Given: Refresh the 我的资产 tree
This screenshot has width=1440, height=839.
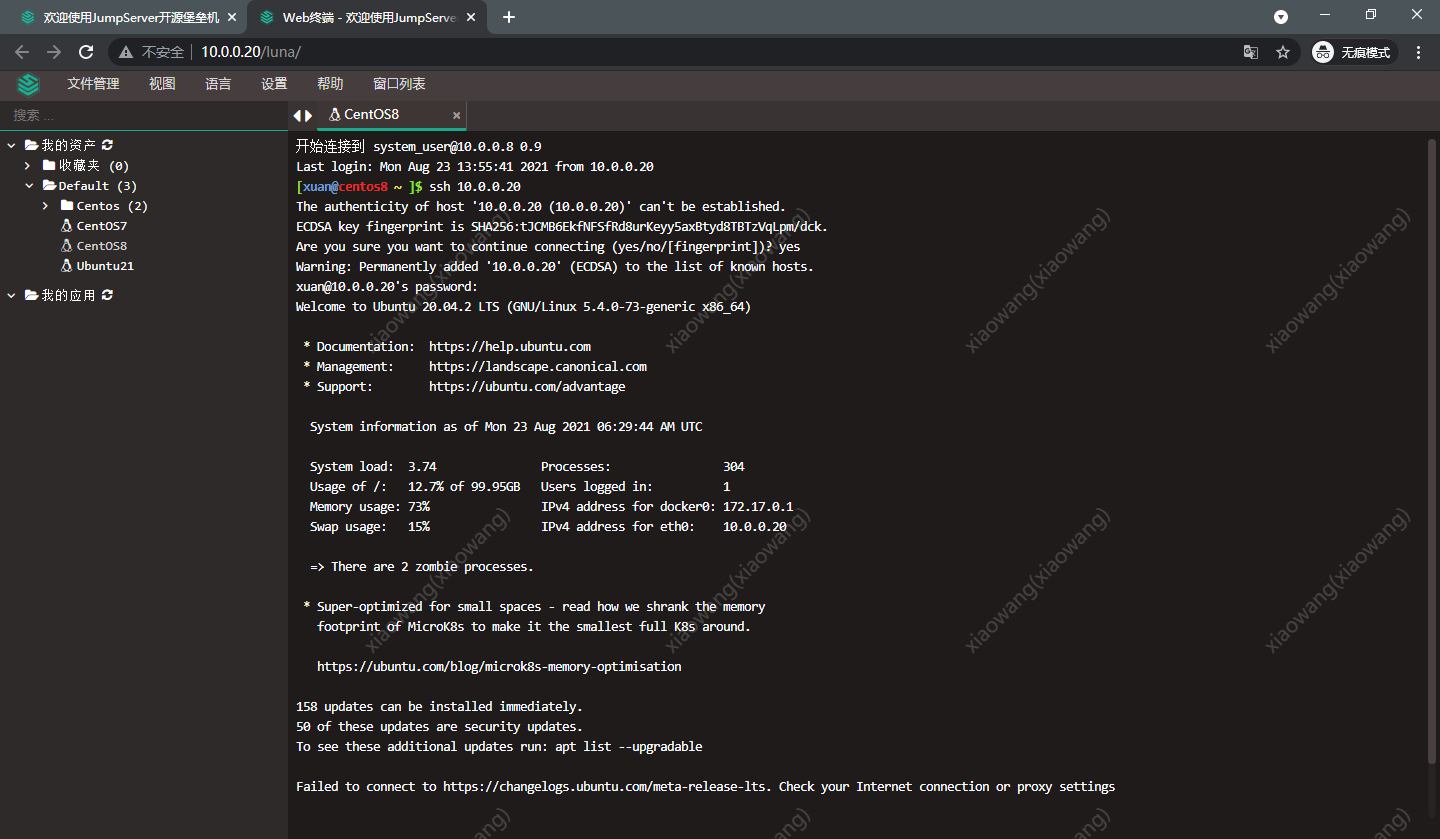Looking at the screenshot, I should [x=107, y=146].
